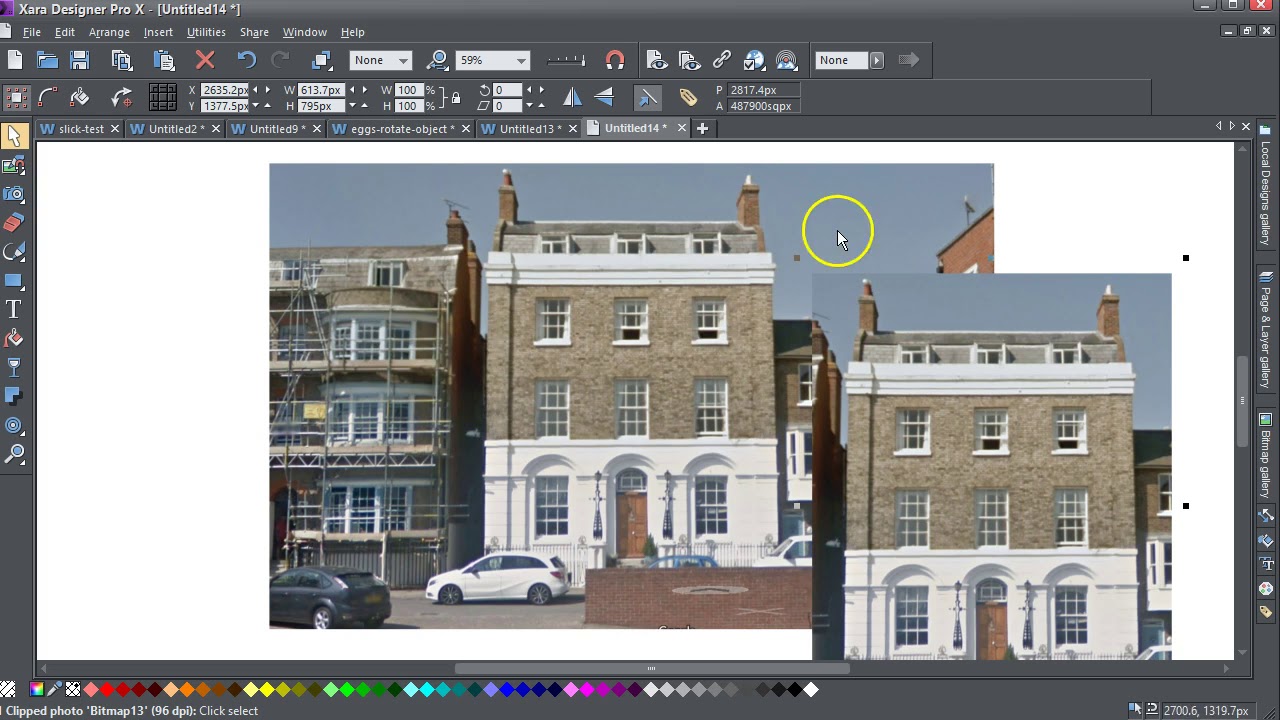The height and width of the screenshot is (720, 1280).
Task: Select the Zoom magnifier tool
Action: pyautogui.click(x=14, y=454)
